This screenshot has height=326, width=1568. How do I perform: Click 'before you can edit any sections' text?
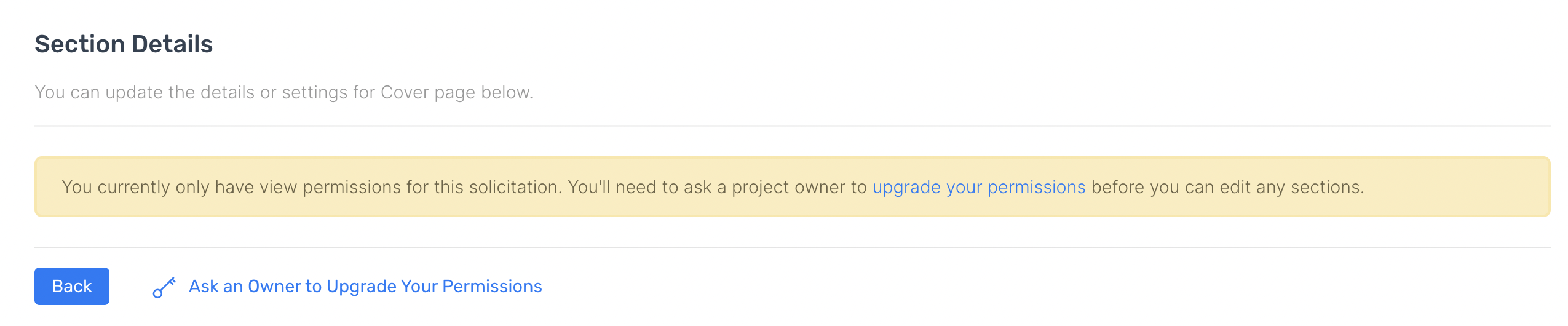pos(1227,187)
